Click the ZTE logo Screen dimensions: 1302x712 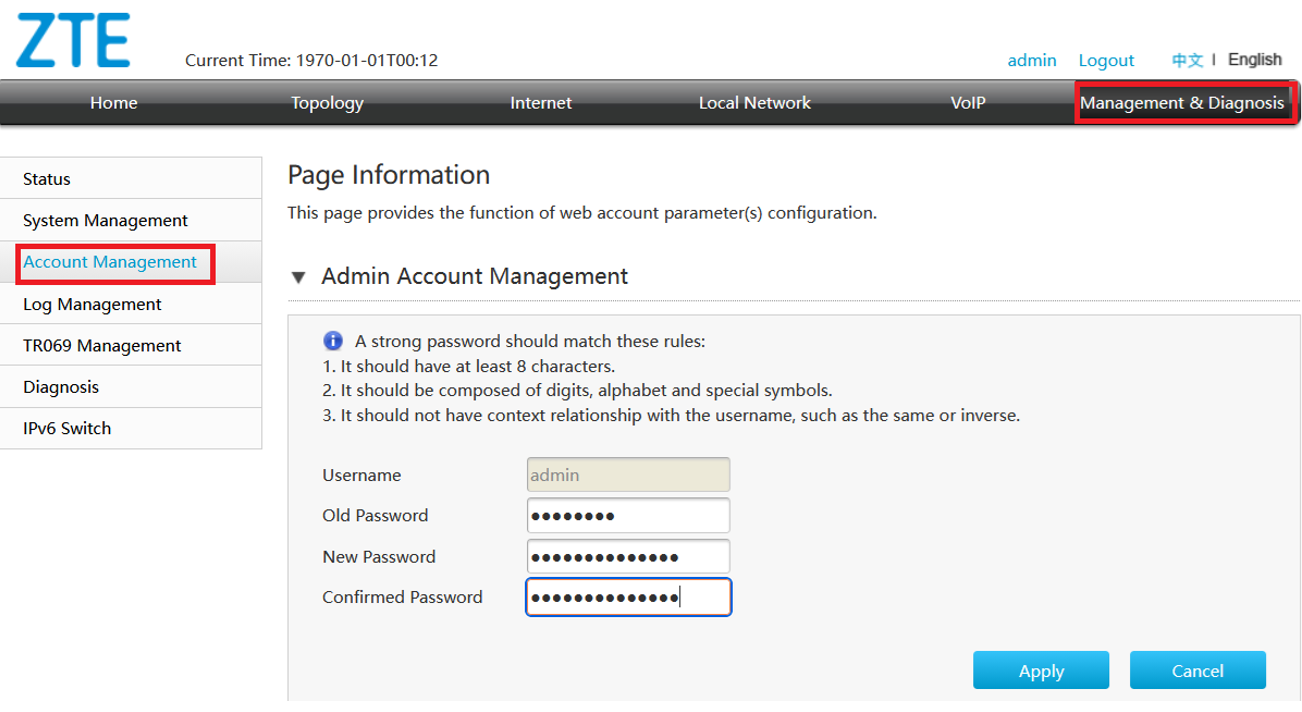click(x=73, y=42)
